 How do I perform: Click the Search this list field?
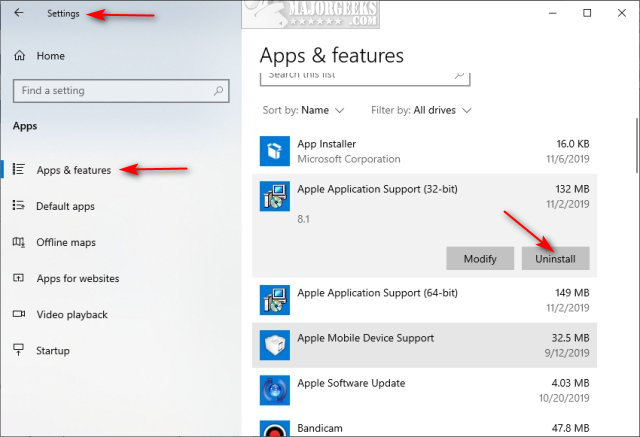pos(365,78)
